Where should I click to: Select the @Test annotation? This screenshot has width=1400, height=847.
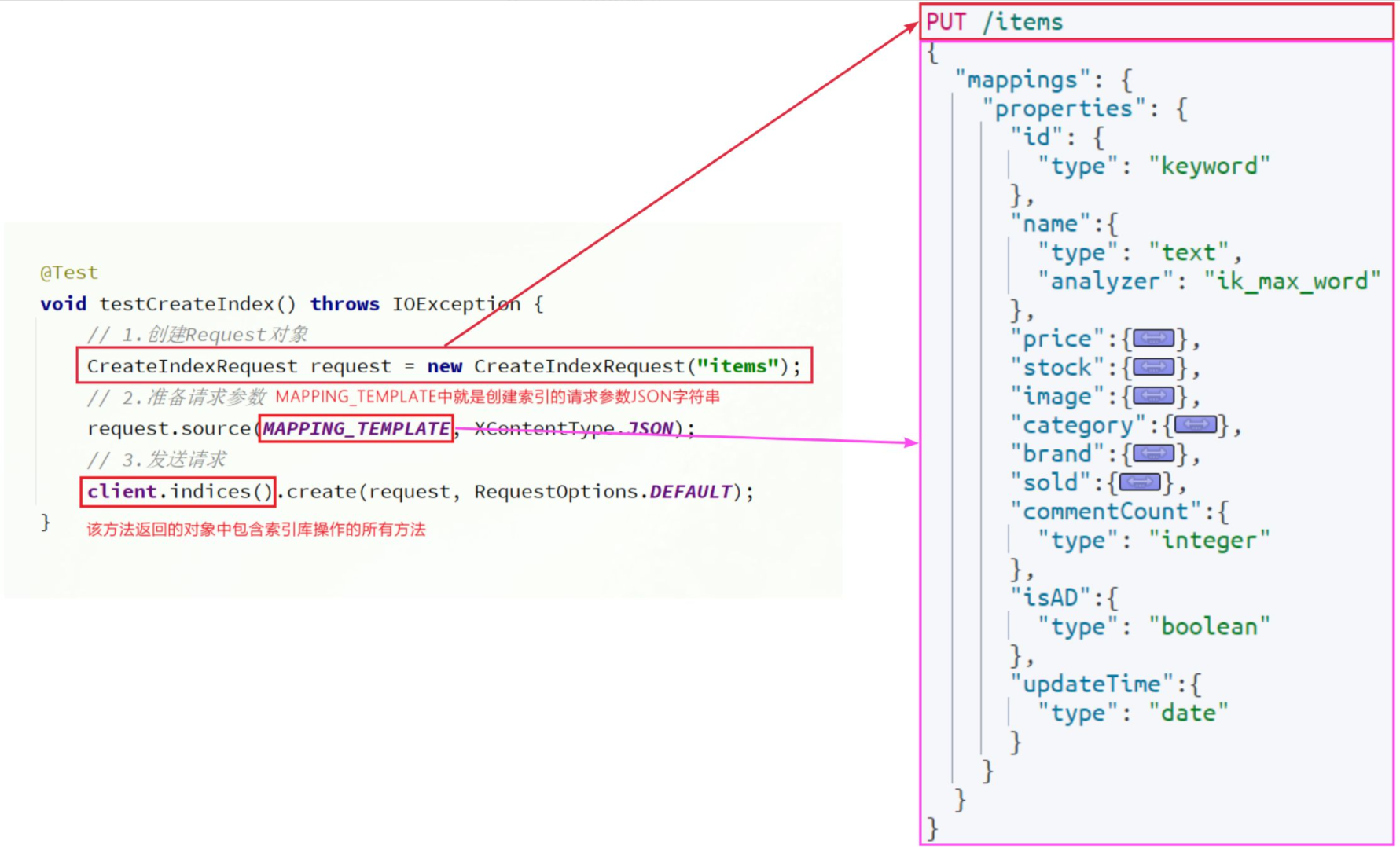[x=69, y=273]
